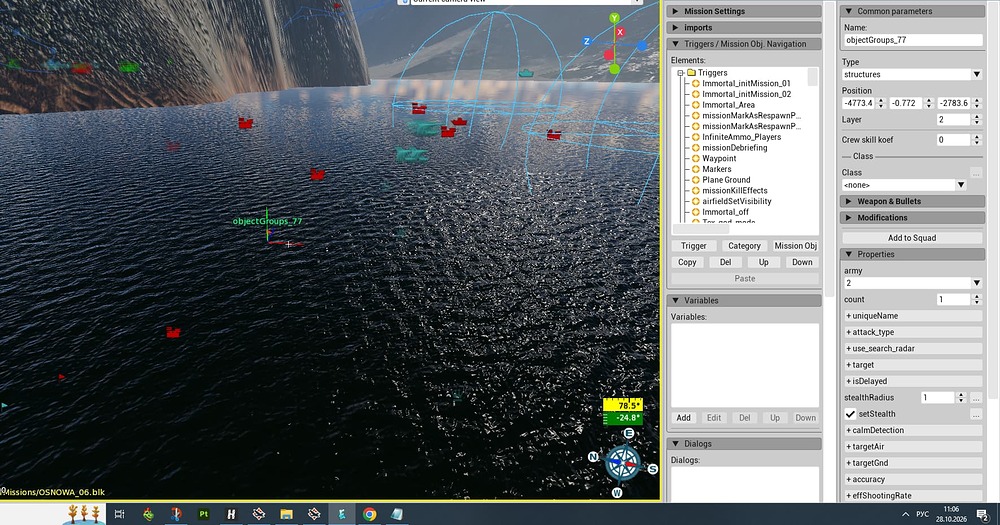Screen dimensions: 1000x525
Task: Open the army dropdown
Action: 912,283
